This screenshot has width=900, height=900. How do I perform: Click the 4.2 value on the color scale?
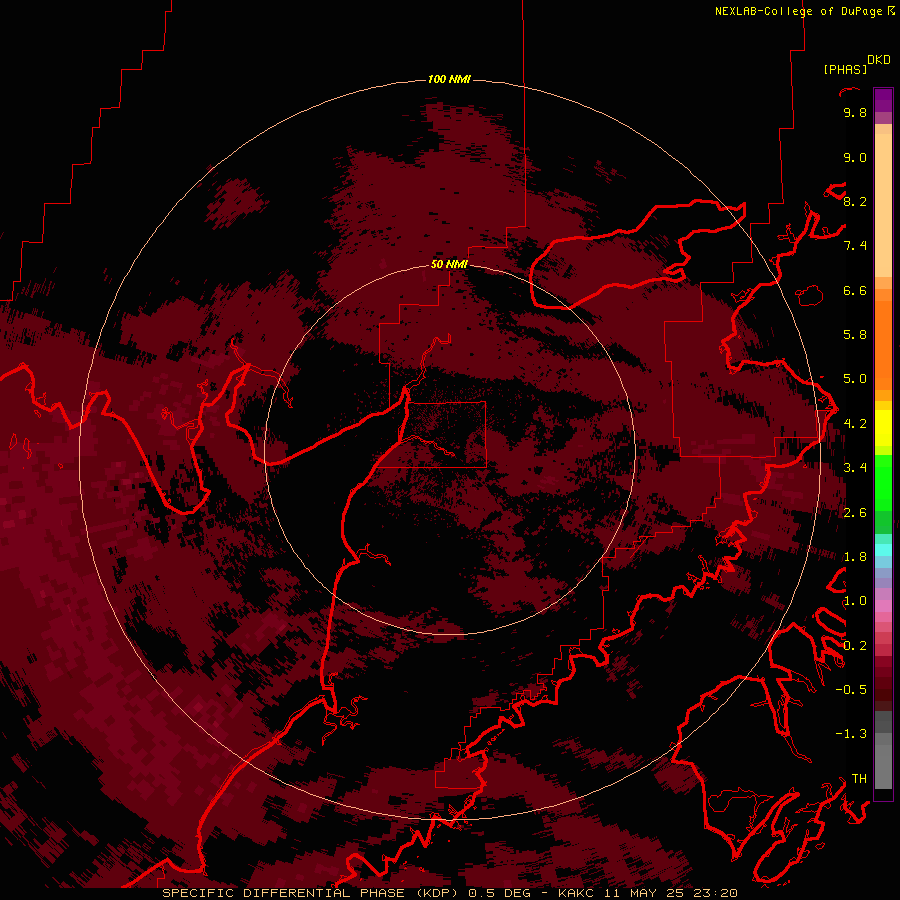[x=855, y=424]
